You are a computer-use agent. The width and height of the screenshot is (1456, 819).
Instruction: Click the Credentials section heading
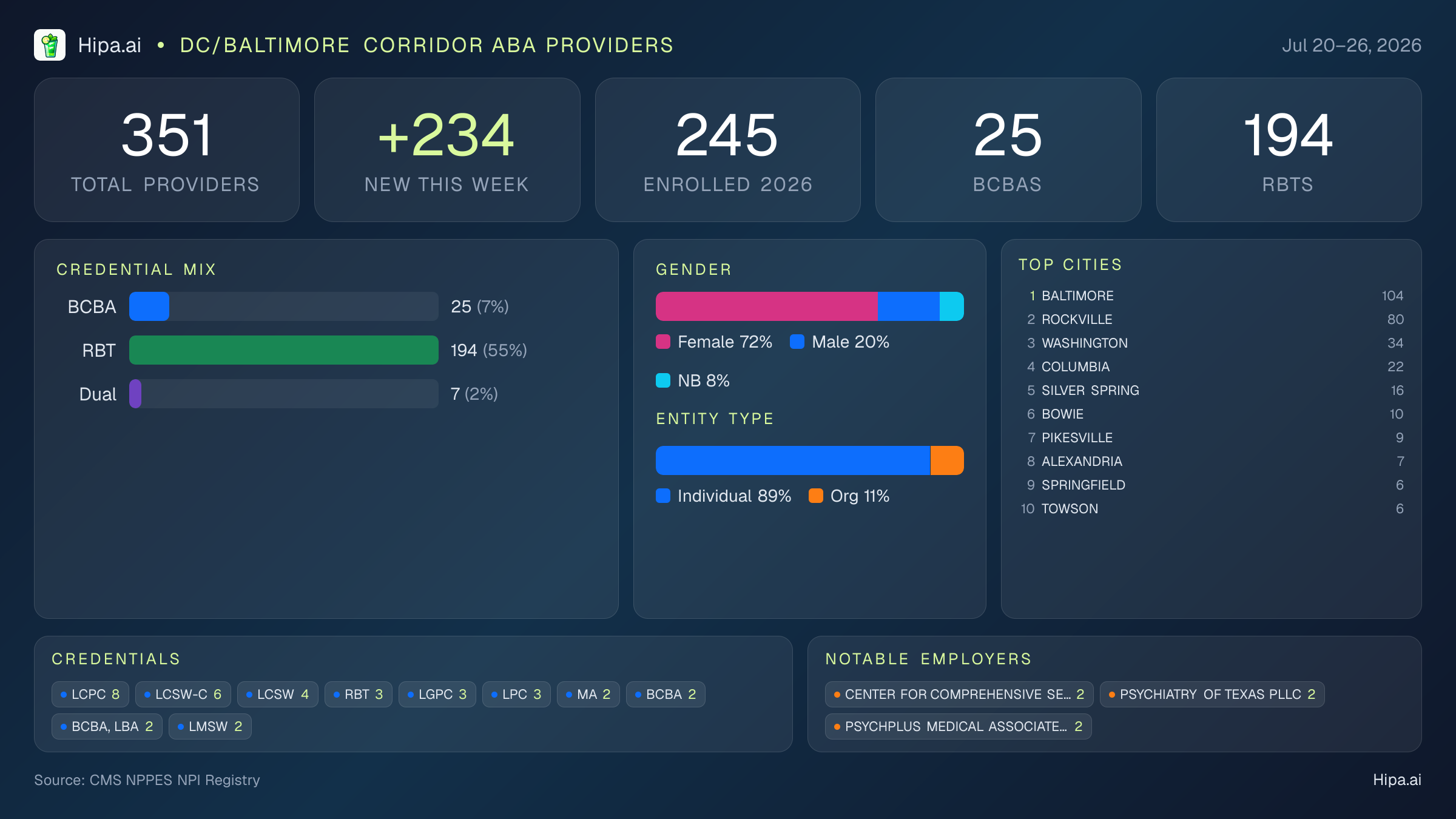116,659
